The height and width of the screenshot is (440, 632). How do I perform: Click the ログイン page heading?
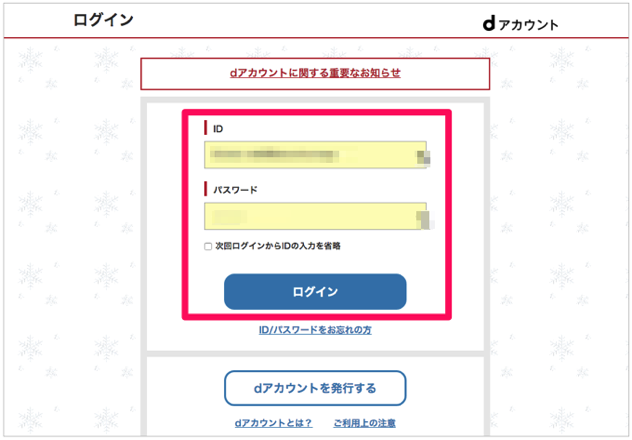pyautogui.click(x=103, y=20)
